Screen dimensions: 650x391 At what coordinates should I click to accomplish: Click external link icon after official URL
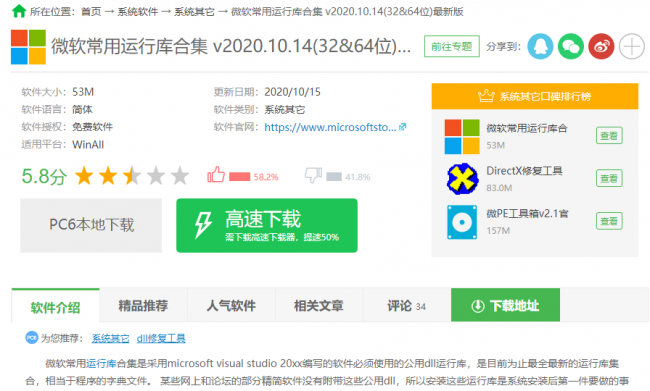point(403,127)
